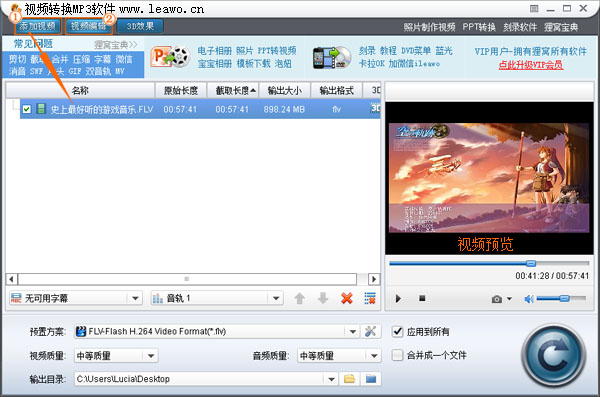The width and height of the screenshot is (600, 397).
Task: Click the red X remove file icon
Action: [347, 298]
